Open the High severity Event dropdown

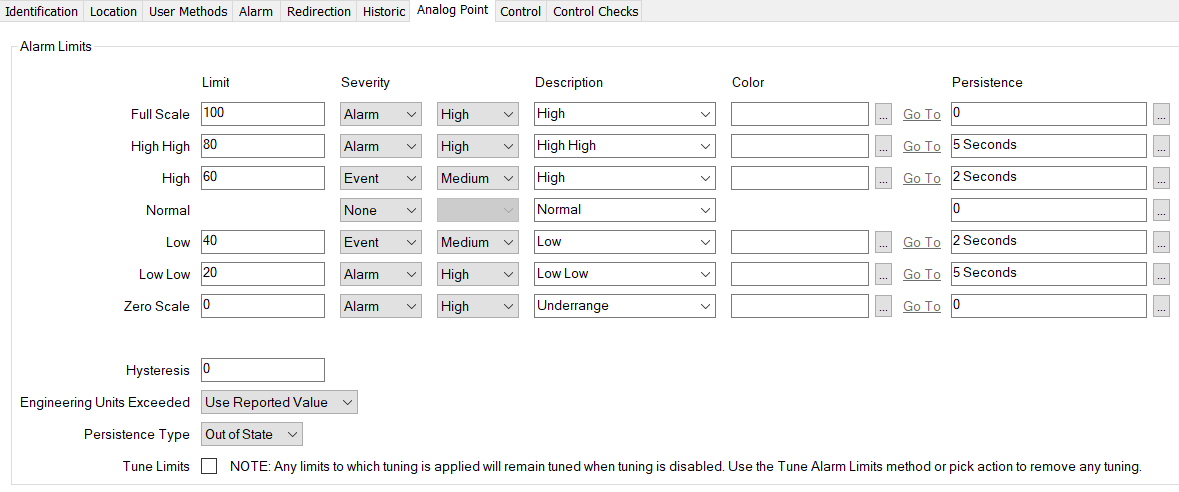[380, 178]
